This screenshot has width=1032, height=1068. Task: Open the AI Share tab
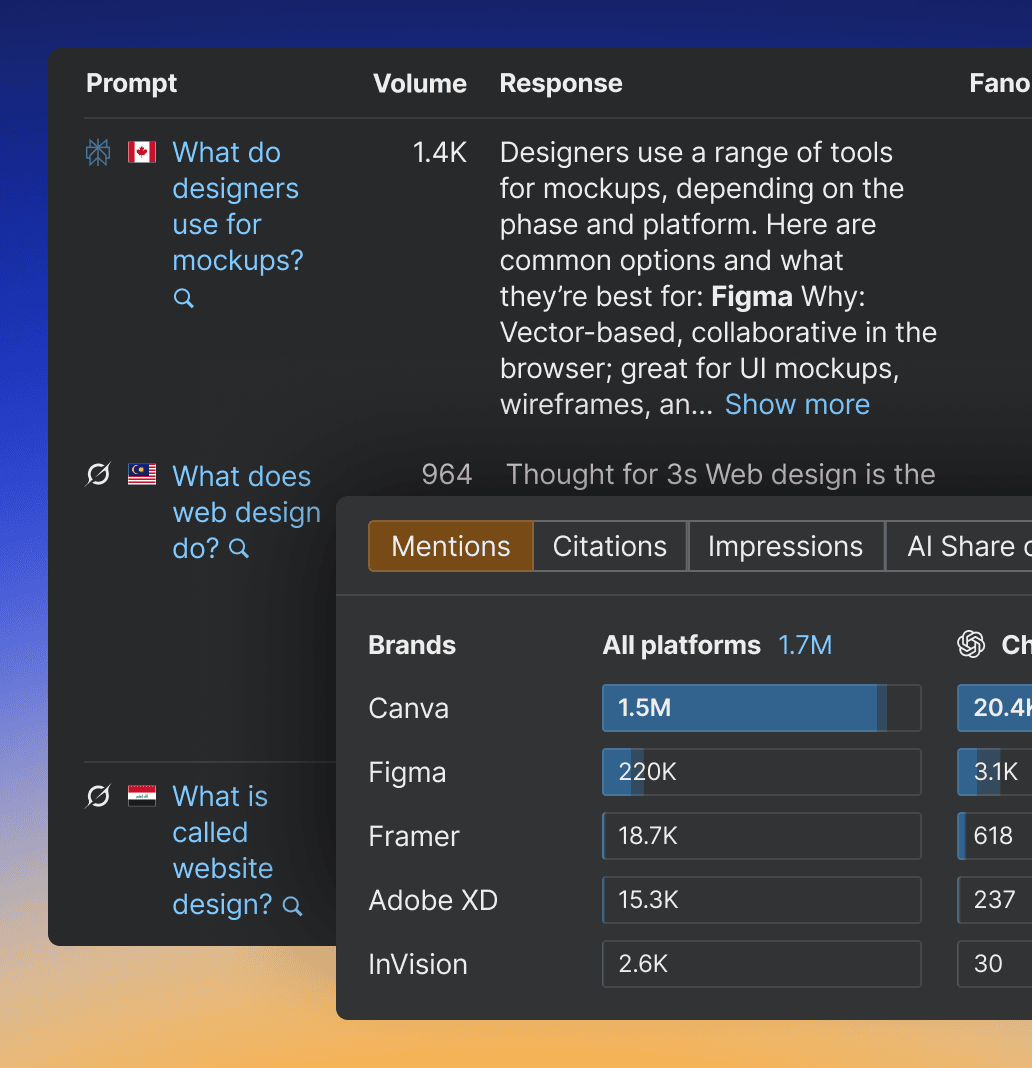[959, 546]
